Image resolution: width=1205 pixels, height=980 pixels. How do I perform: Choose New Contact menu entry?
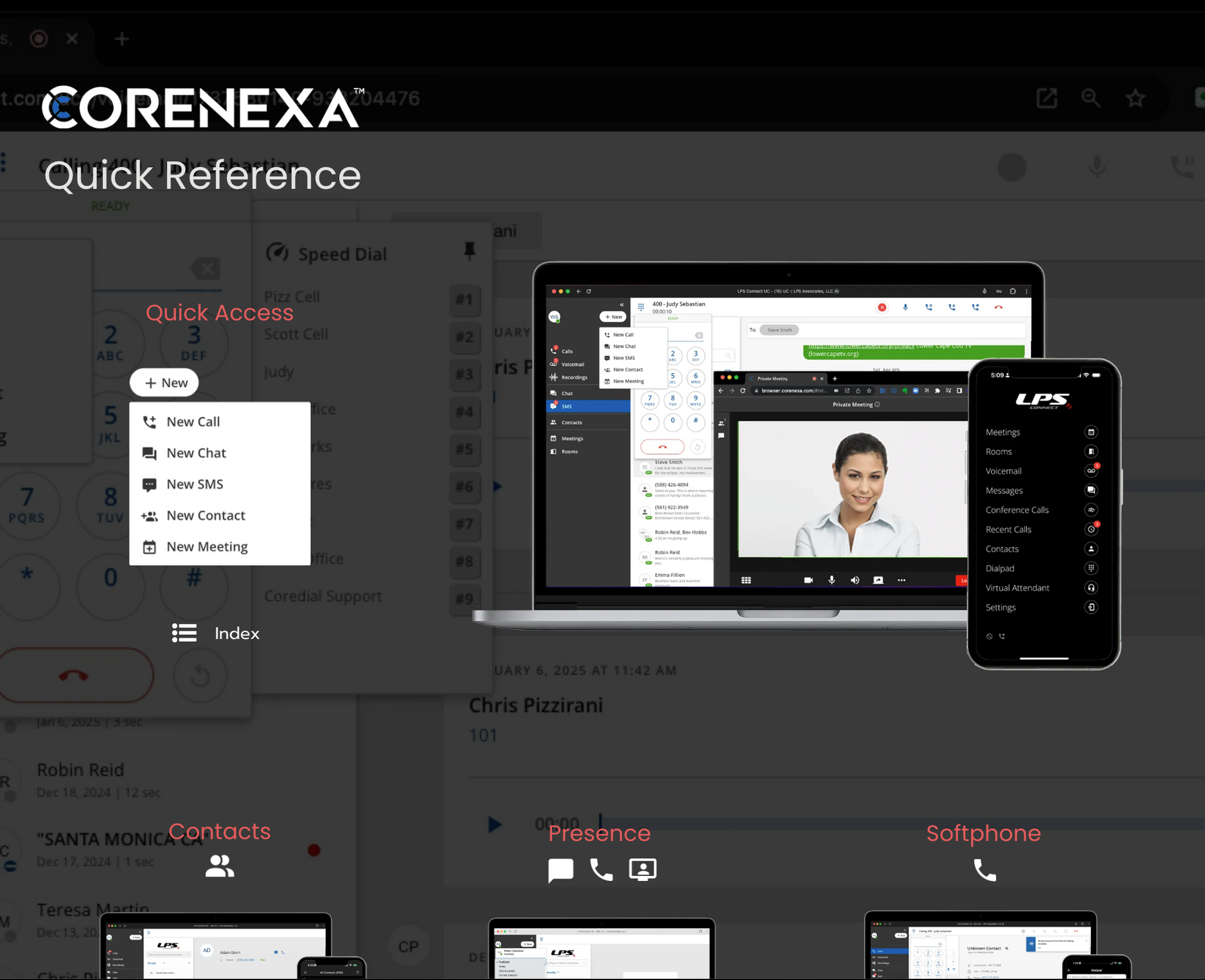[x=205, y=516]
